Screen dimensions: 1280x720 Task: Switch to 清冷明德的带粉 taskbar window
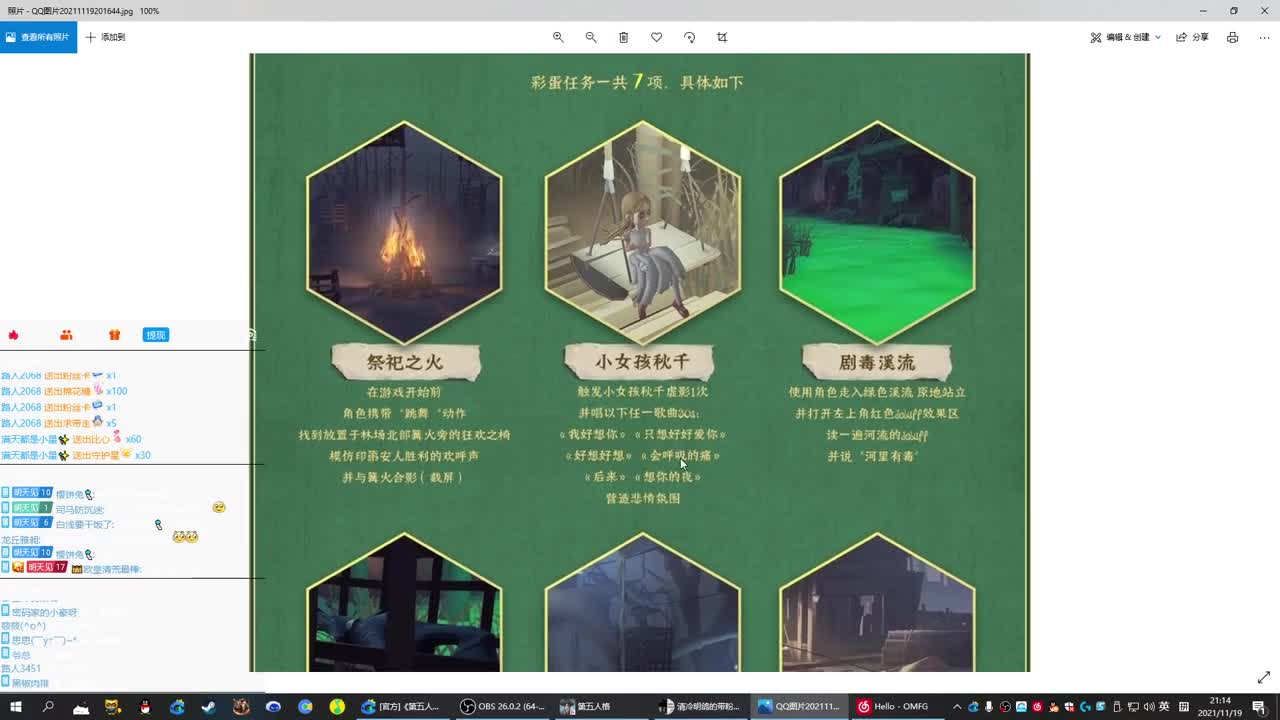point(699,706)
